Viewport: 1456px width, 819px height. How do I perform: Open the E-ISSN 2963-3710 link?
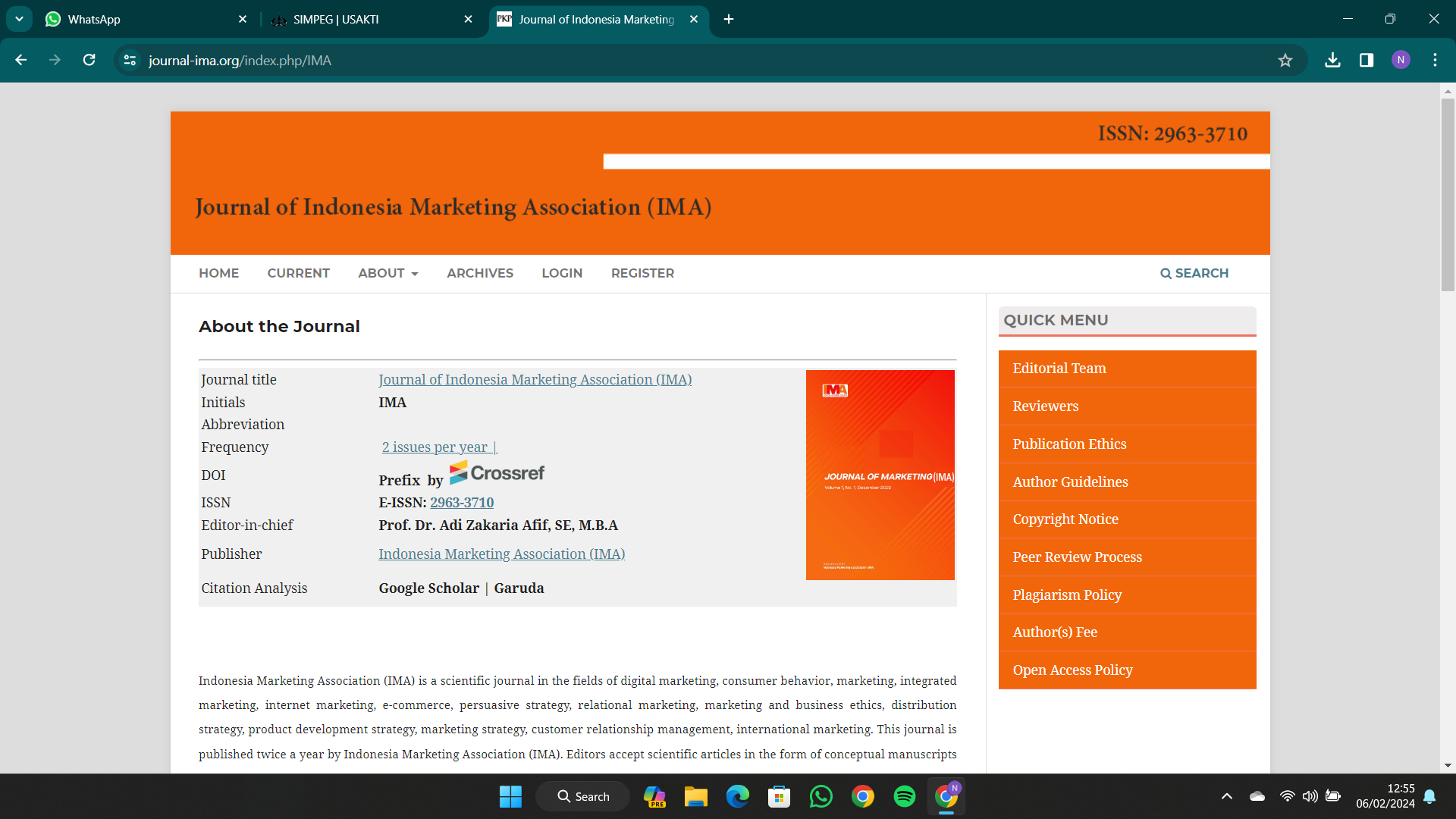(462, 502)
